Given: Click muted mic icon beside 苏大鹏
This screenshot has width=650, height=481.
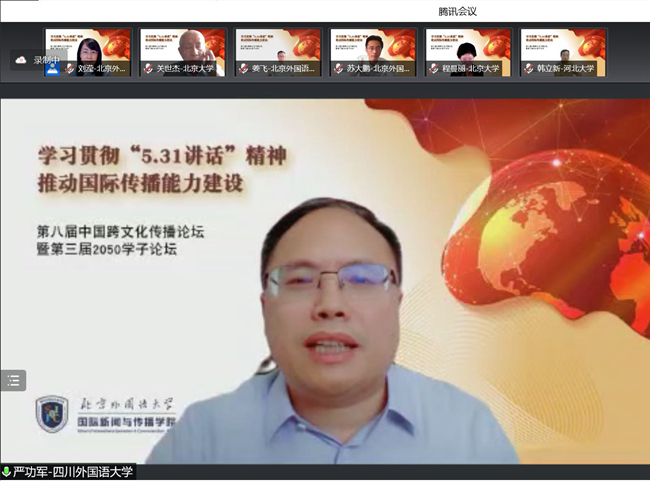Looking at the screenshot, I should (x=338, y=68).
